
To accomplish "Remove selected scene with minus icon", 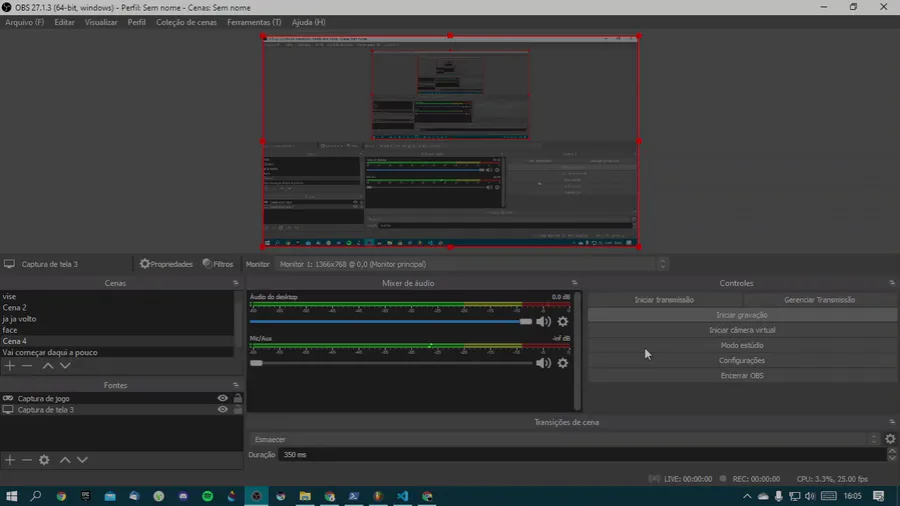I will (27, 365).
